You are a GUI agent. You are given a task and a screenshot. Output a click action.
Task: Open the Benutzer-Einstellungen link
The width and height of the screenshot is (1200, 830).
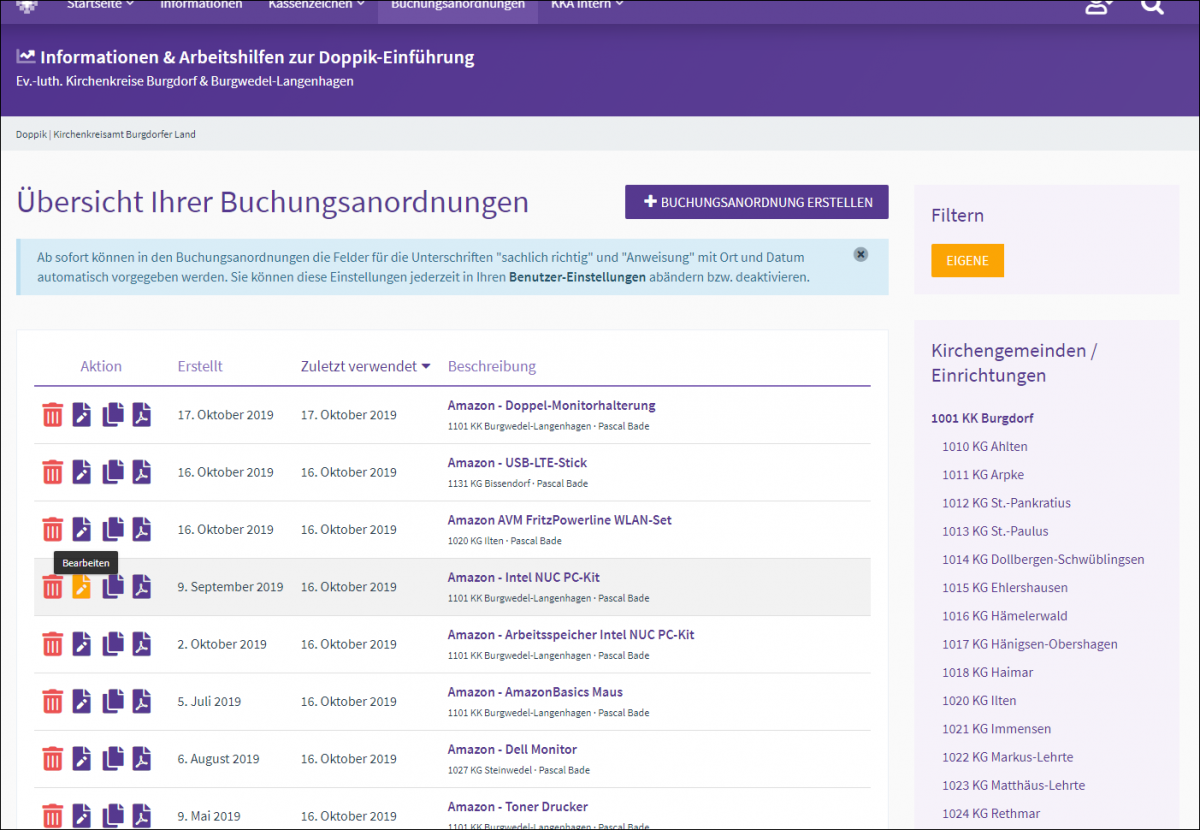click(x=577, y=277)
